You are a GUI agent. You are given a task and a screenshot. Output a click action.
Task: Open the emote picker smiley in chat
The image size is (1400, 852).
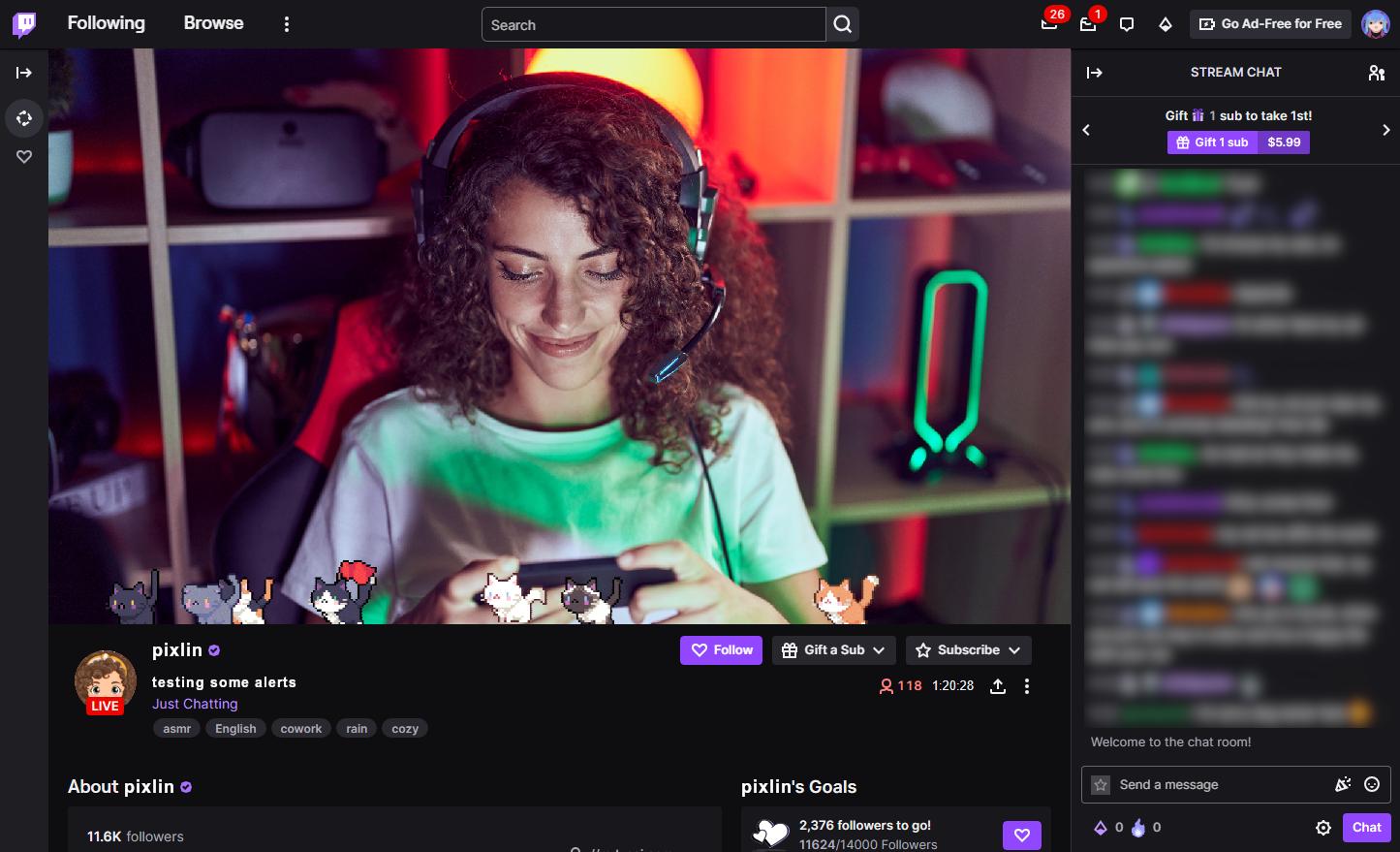pos(1371,784)
